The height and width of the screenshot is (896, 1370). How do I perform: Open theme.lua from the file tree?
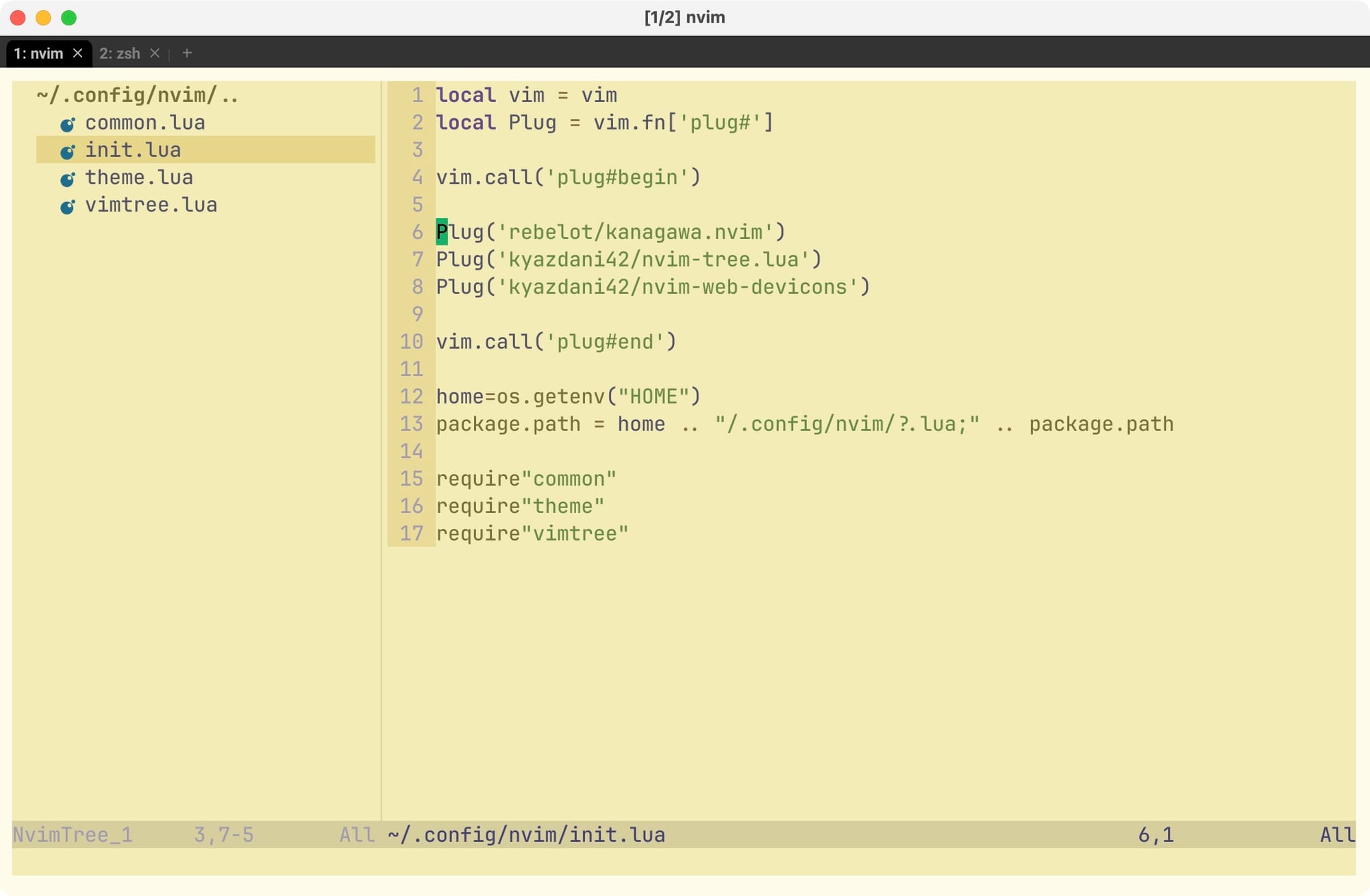[x=138, y=177]
